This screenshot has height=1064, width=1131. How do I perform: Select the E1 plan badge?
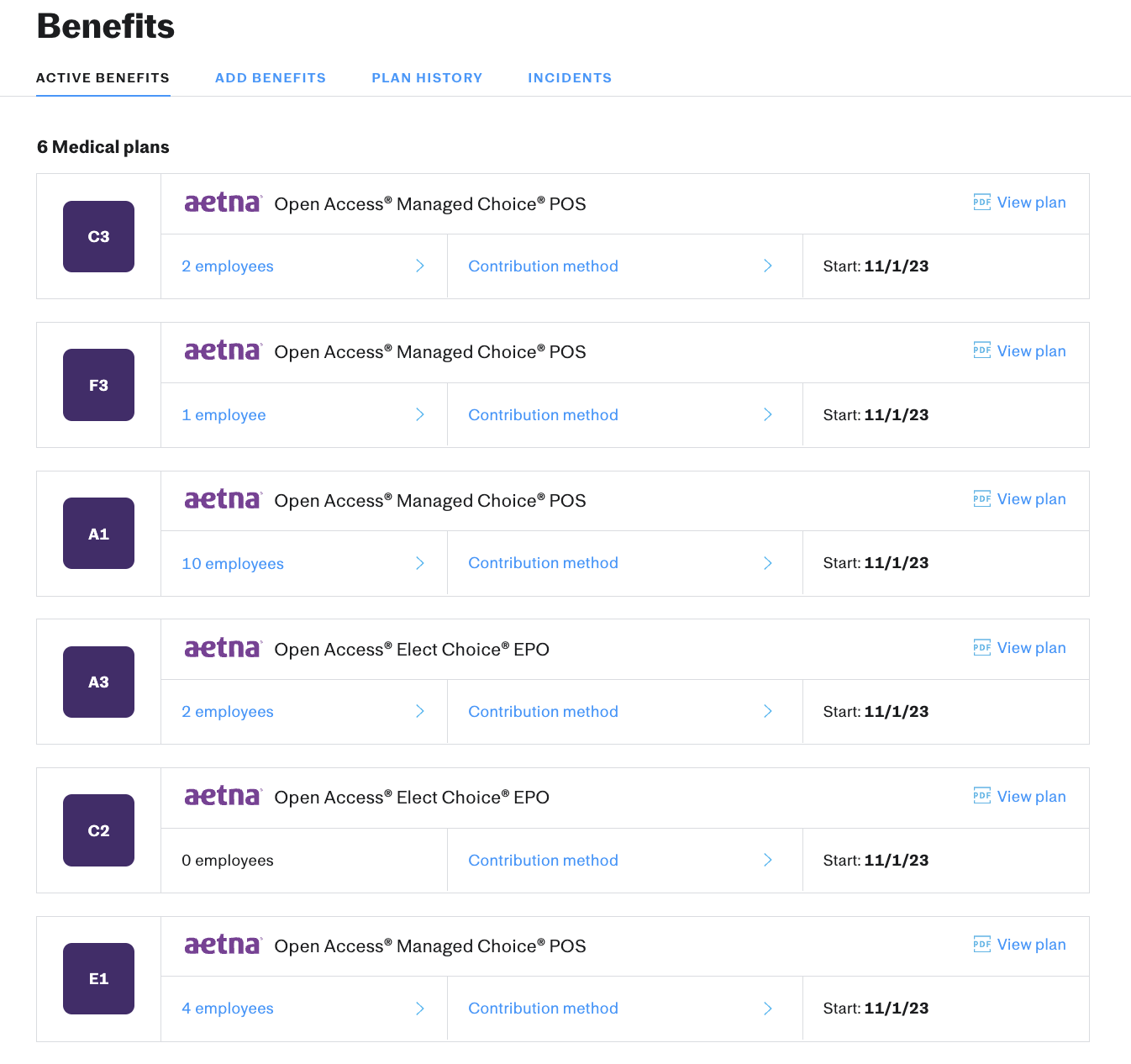(98, 978)
